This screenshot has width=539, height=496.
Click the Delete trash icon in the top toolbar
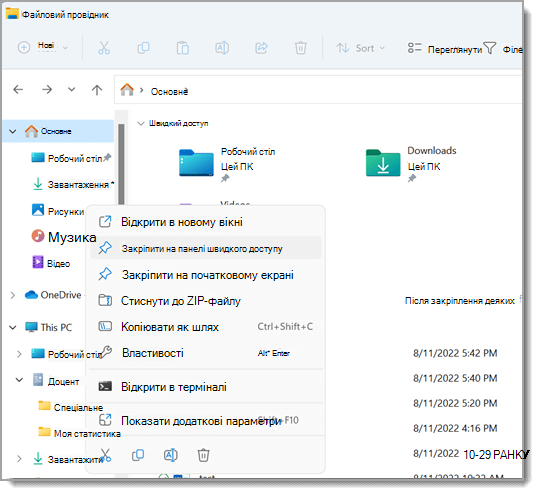coord(300,48)
